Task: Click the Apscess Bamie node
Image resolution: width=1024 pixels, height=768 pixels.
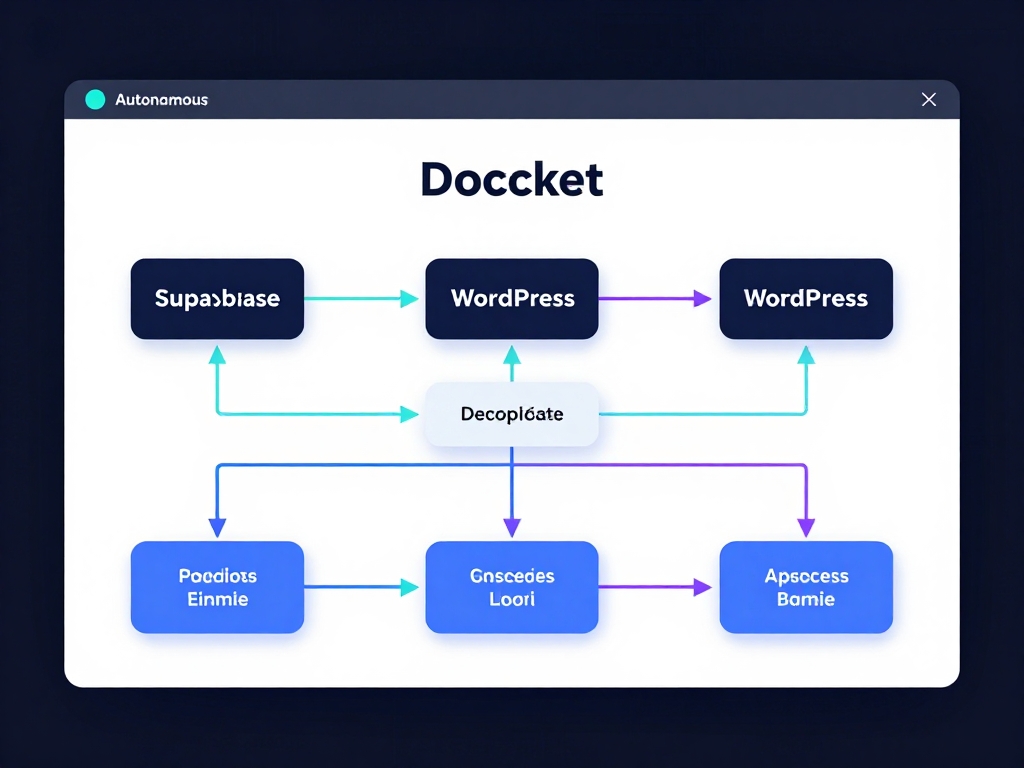Action: coord(806,587)
